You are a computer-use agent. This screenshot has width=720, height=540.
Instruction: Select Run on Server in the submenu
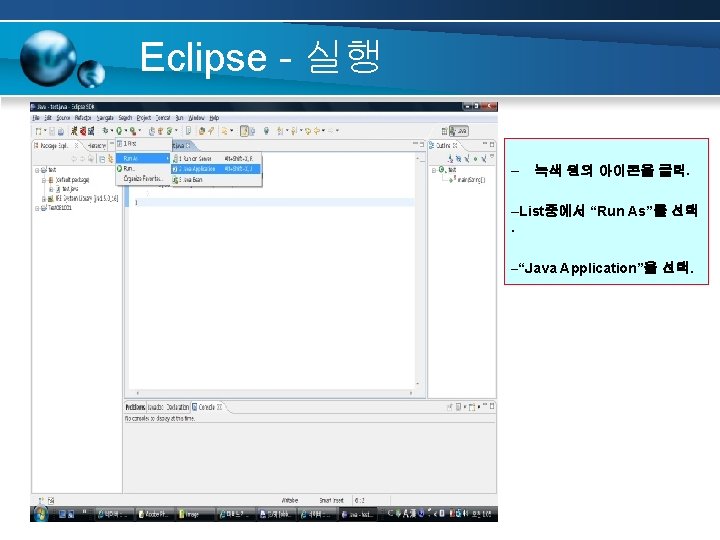point(216,158)
